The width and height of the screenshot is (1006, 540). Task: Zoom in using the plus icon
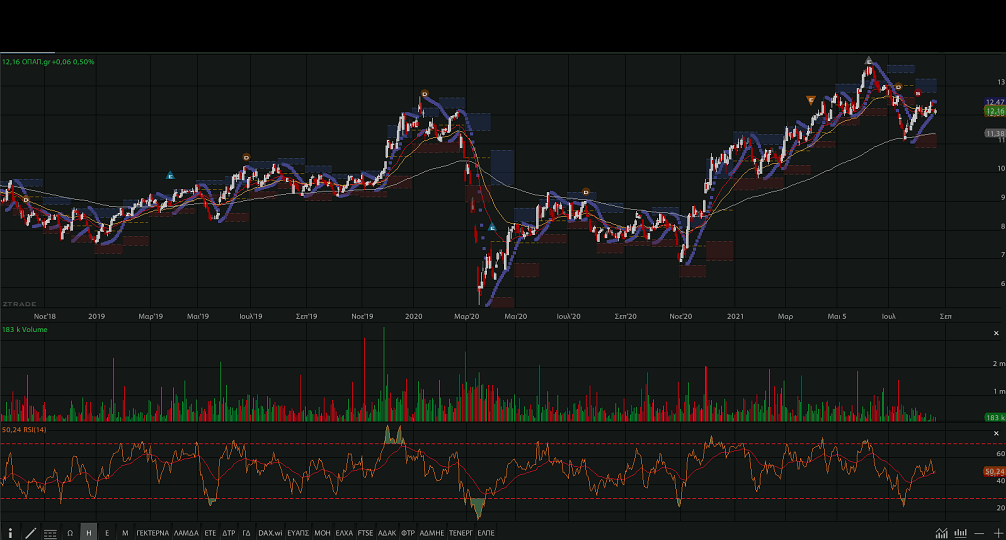point(997,533)
